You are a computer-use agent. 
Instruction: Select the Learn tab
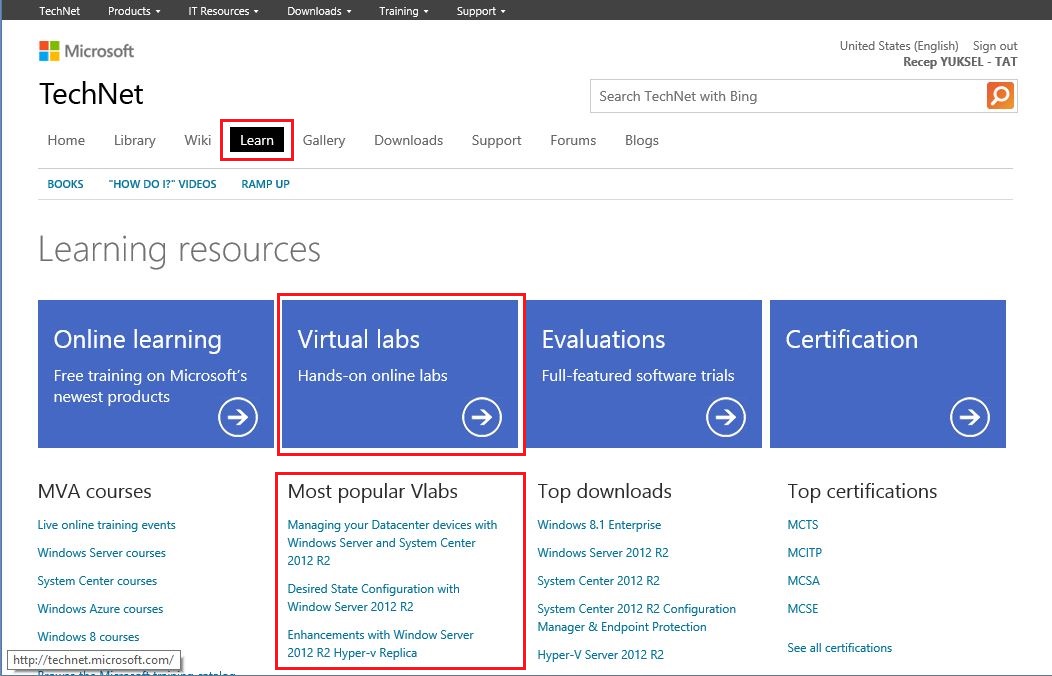click(x=257, y=140)
